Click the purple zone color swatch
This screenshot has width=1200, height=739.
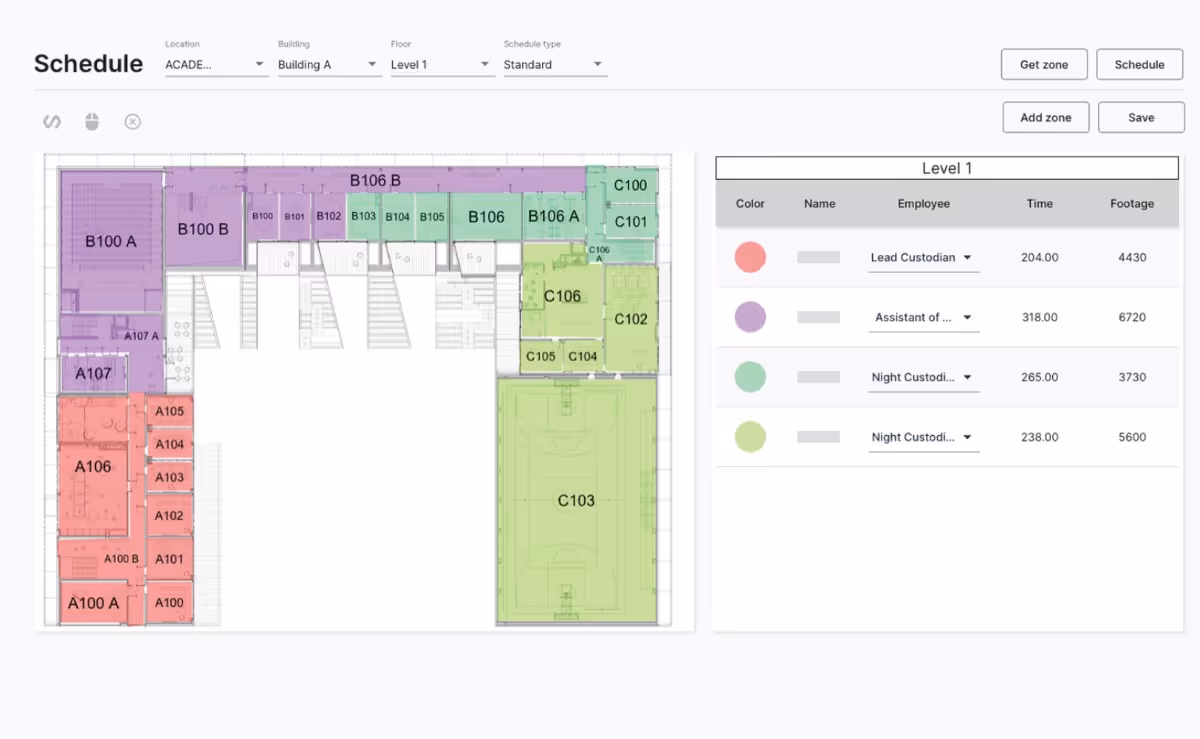(750, 317)
